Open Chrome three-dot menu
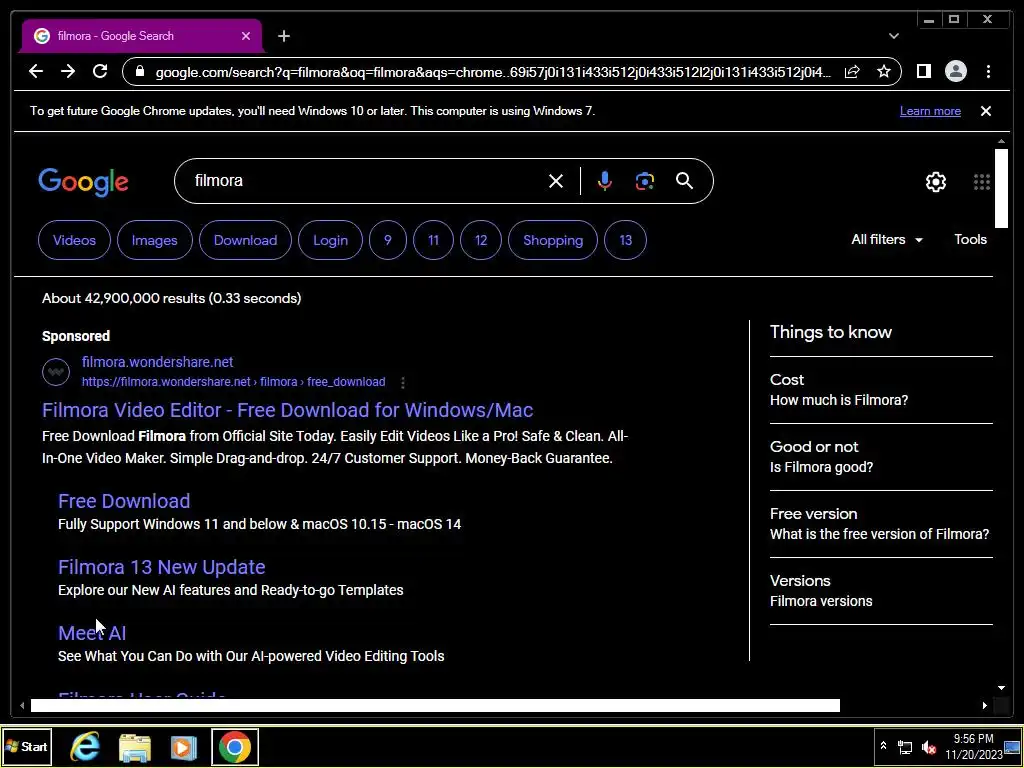The width and height of the screenshot is (1024, 768). click(x=988, y=71)
